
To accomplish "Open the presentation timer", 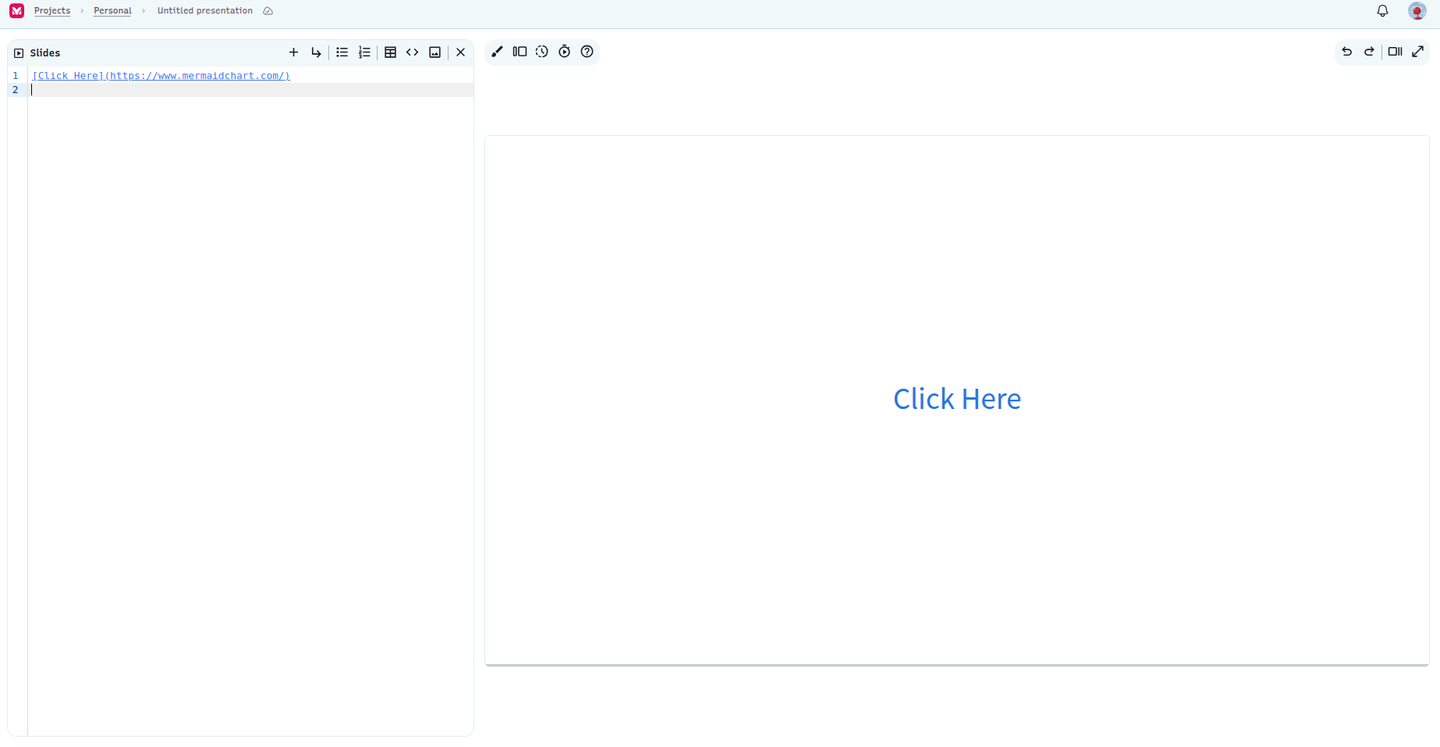I will point(564,51).
